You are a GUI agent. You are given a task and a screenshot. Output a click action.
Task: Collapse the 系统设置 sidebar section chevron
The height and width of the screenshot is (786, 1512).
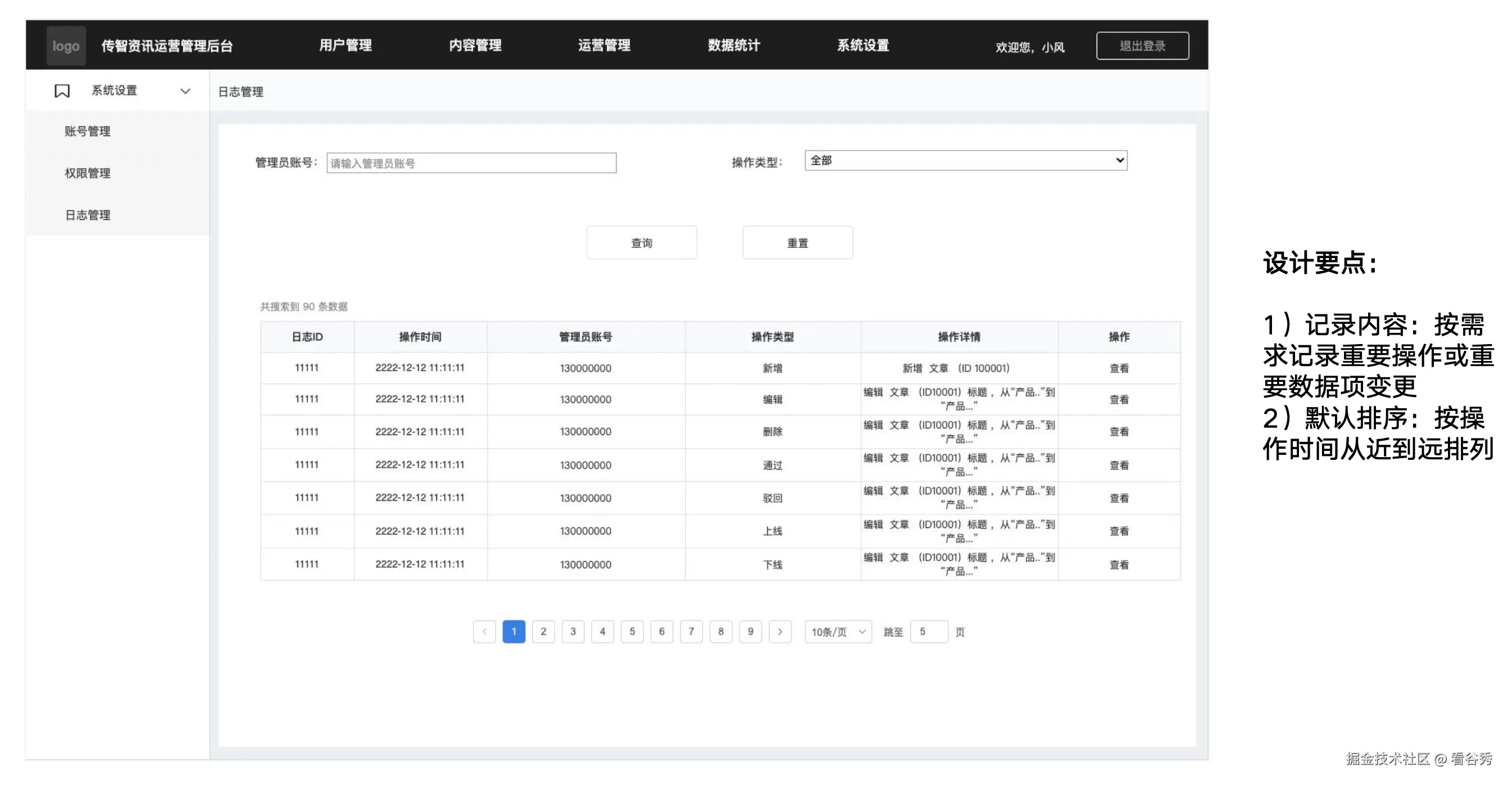[x=185, y=92]
